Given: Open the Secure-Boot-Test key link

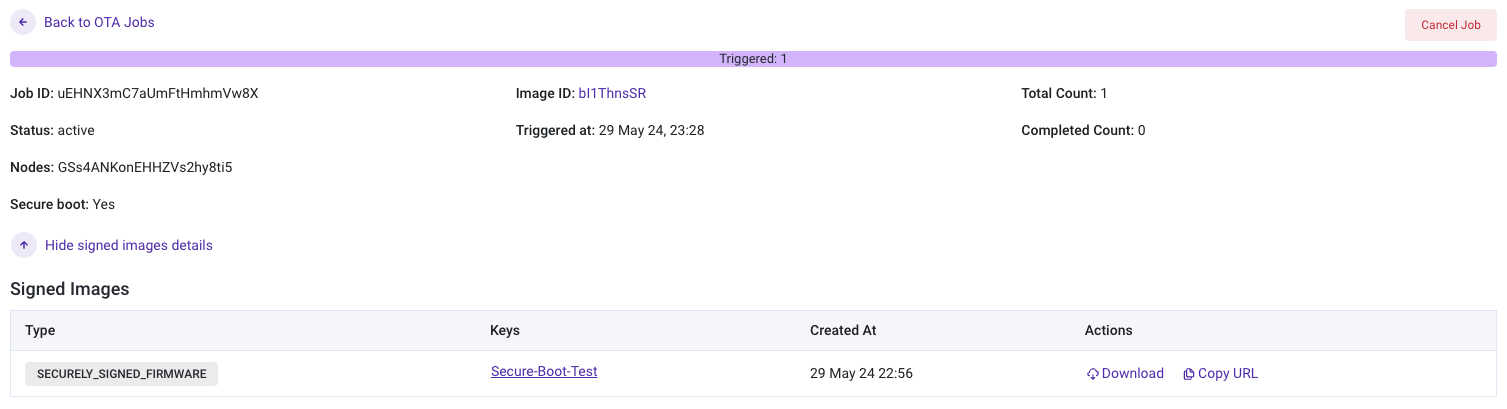Looking at the screenshot, I should pyautogui.click(x=543, y=371).
